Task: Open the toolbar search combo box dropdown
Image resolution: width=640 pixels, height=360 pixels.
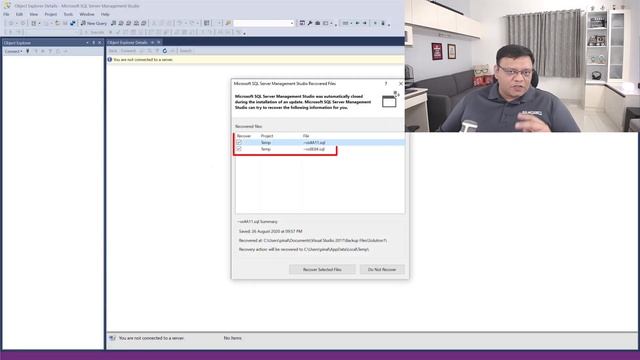Action: [x=291, y=23]
